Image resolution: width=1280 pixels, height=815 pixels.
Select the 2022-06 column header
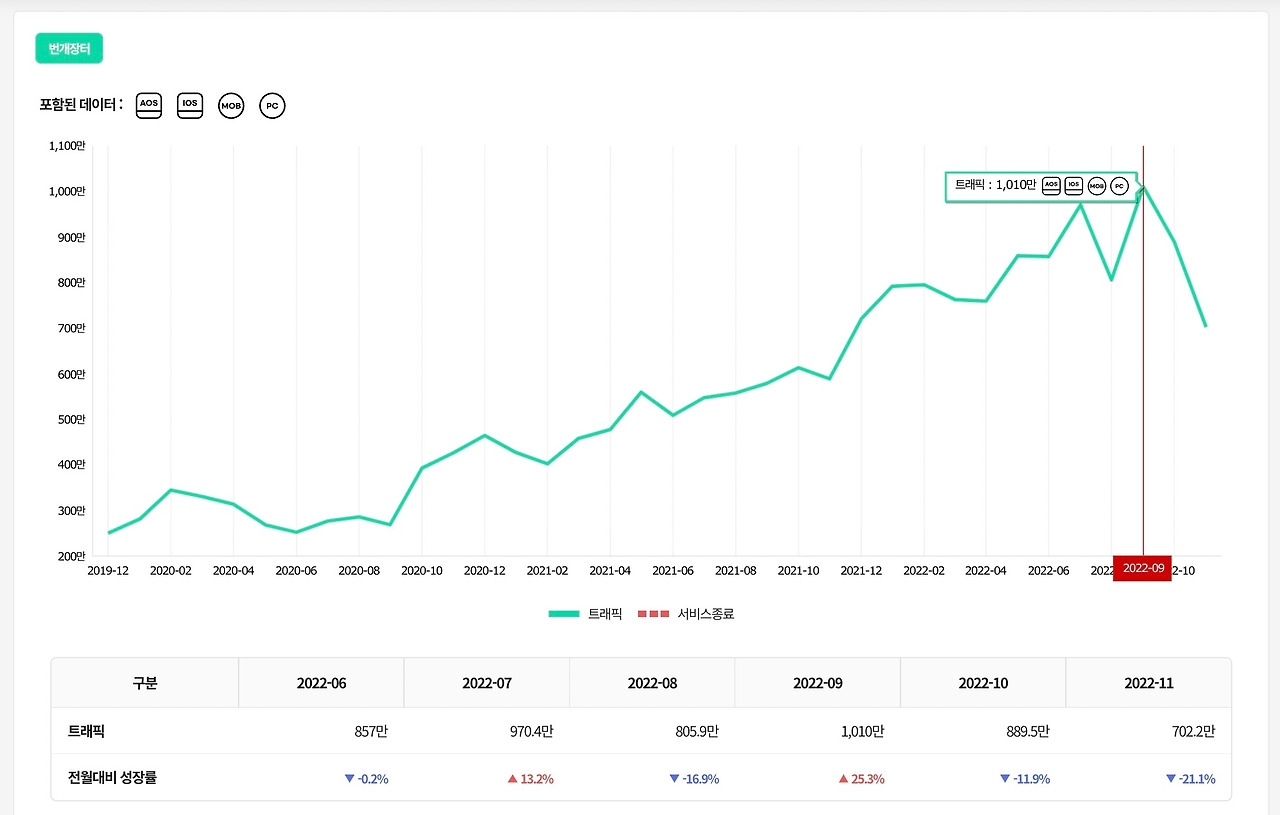[321, 683]
